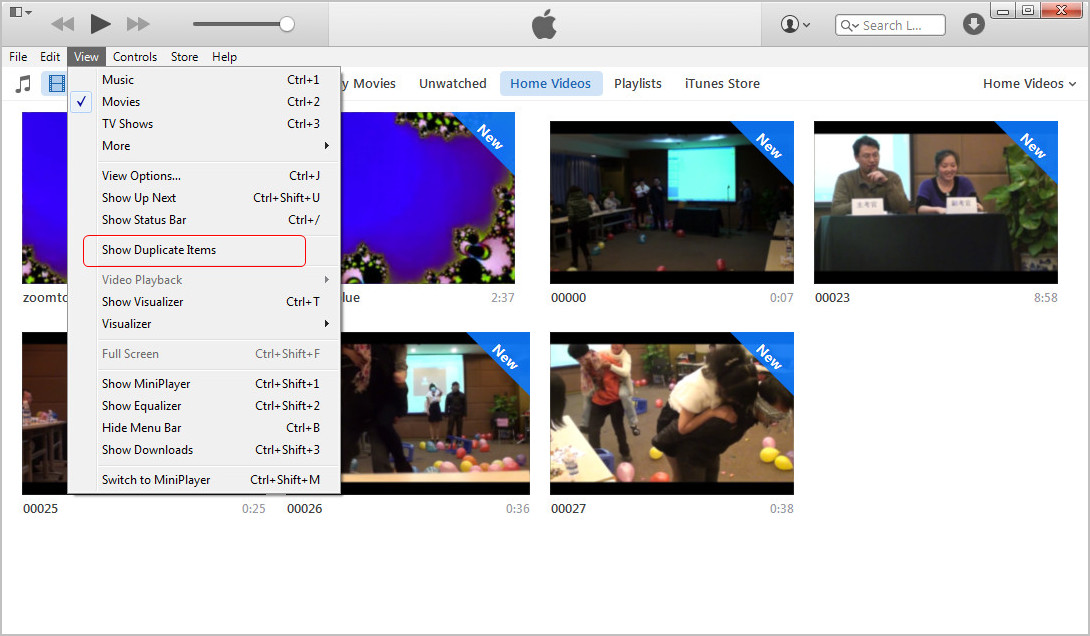
Task: Toggle Show MiniPlayer
Action: [x=204, y=384]
